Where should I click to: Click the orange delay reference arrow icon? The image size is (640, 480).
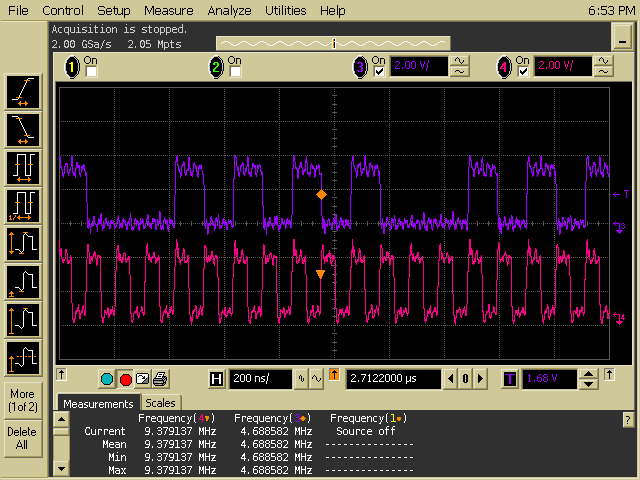334,374
